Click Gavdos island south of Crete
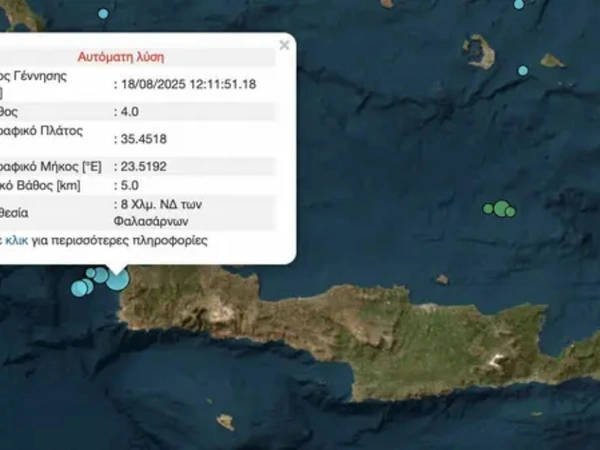Image resolution: width=600 pixels, height=450 pixels. (x=226, y=421)
